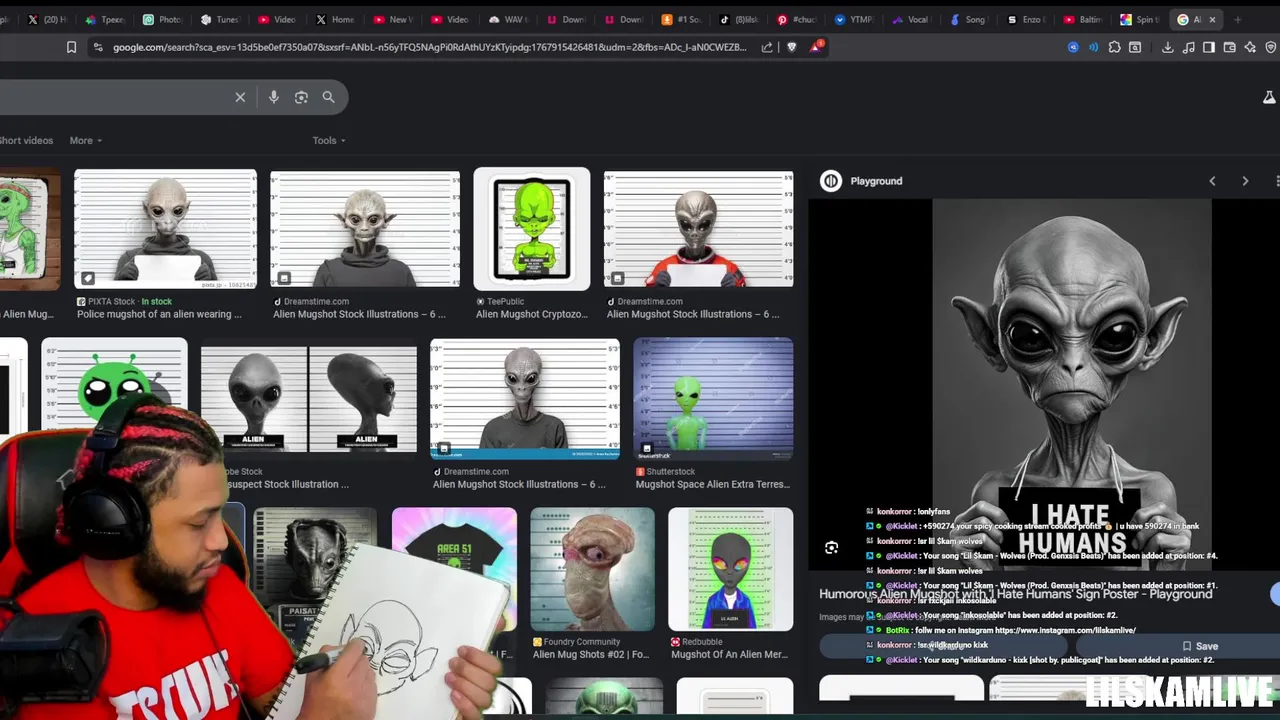This screenshot has height=720, width=1280.
Task: Switch to the Vocal browser tab
Action: click(909, 19)
